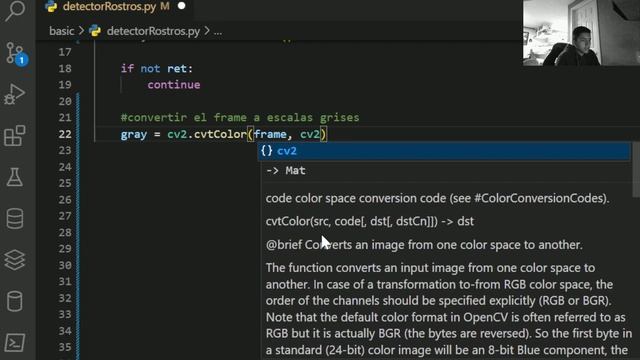Open the Run and Debug view
640x360 pixels.
[x=15, y=94]
